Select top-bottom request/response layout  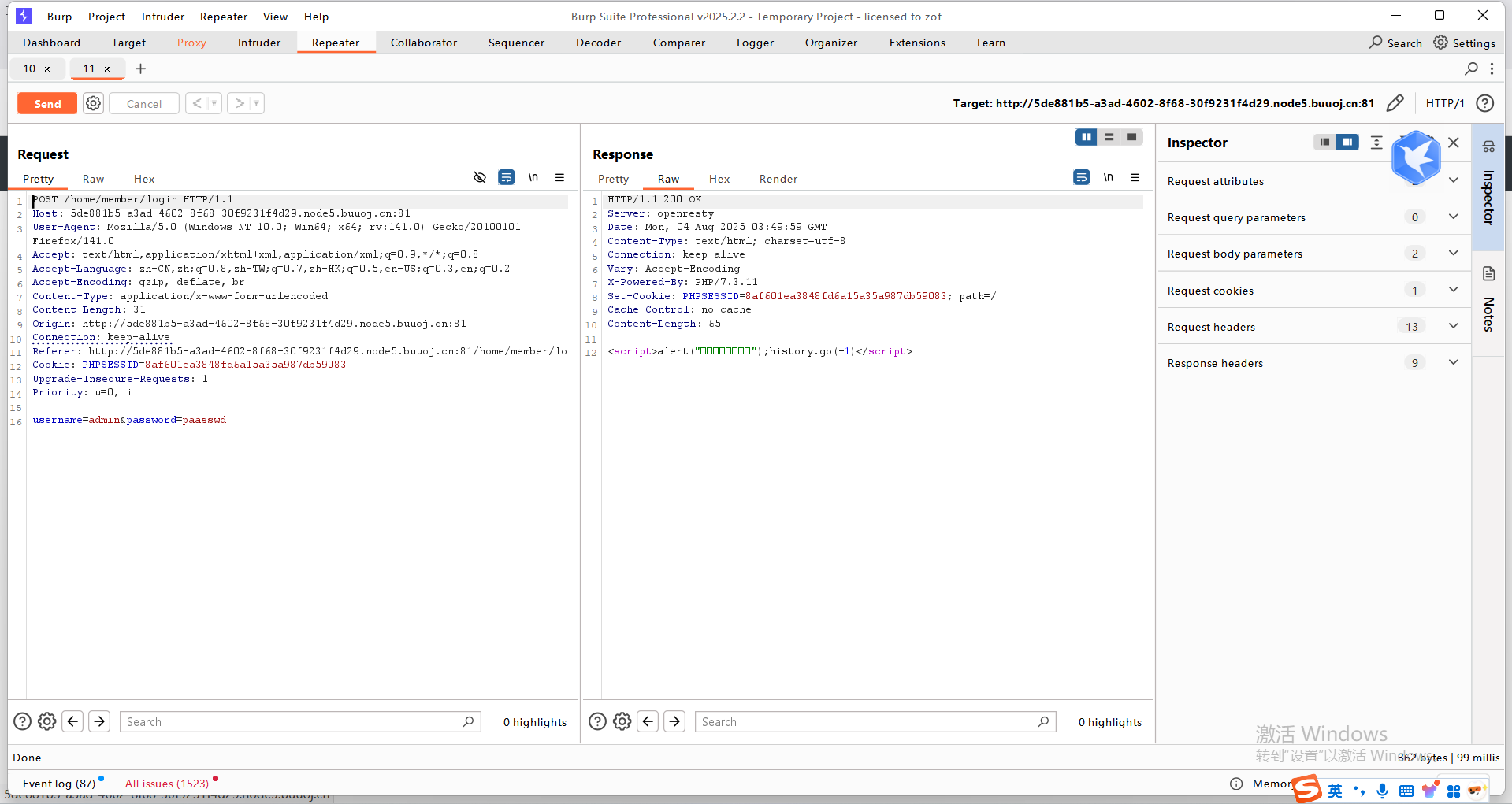[1109, 137]
